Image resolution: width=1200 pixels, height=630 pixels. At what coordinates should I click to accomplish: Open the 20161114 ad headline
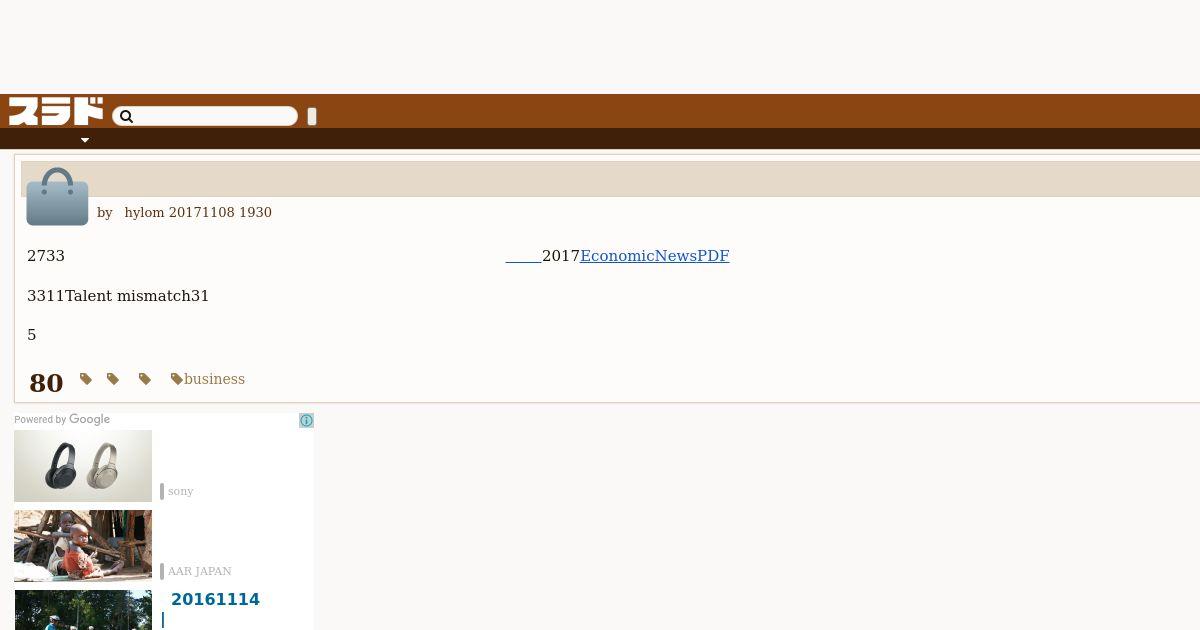pyautogui.click(x=215, y=599)
